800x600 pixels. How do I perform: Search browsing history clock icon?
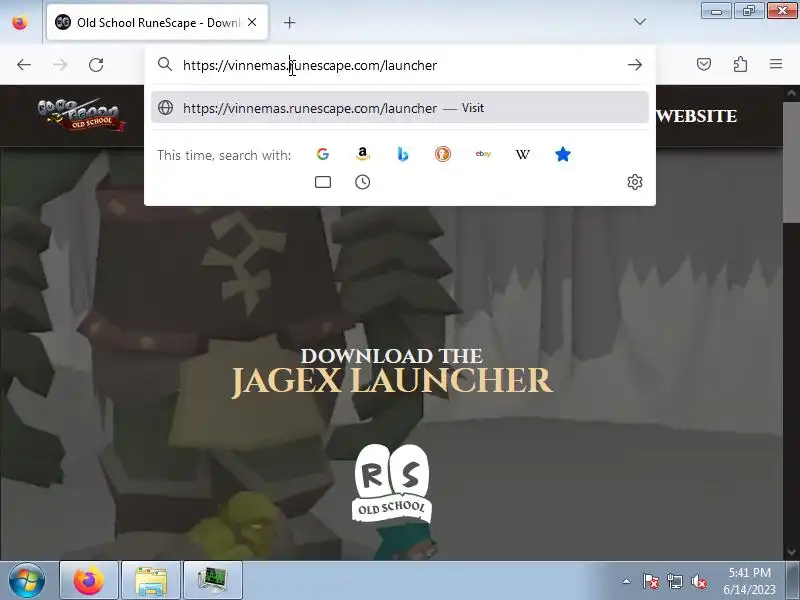[362, 182]
